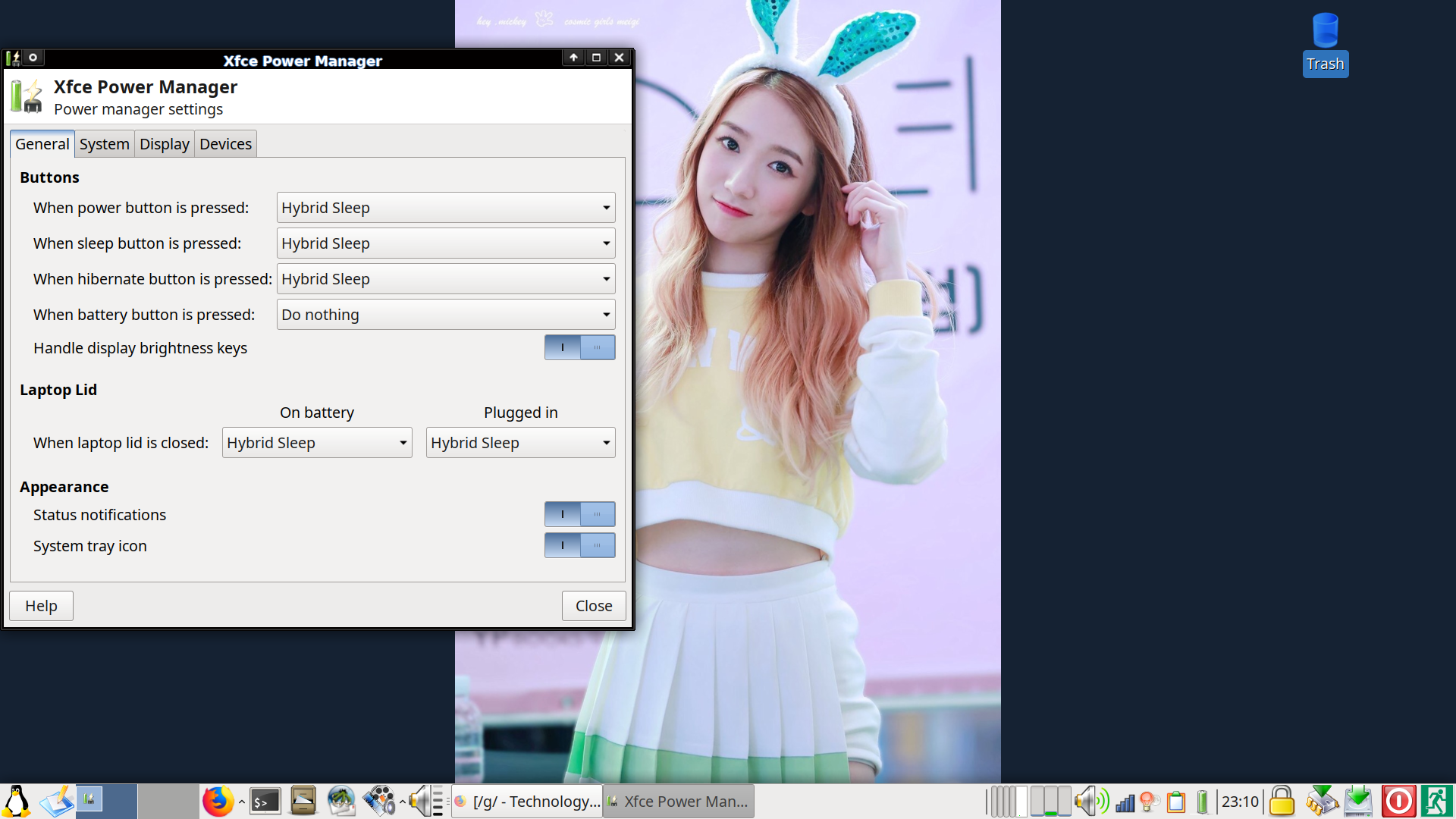Click the red shutdown power icon

1398,801
